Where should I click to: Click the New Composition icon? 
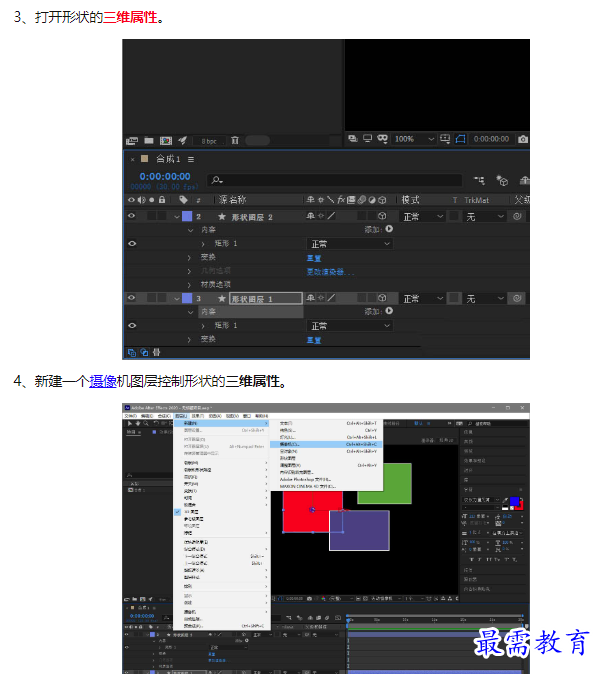[x=166, y=141]
